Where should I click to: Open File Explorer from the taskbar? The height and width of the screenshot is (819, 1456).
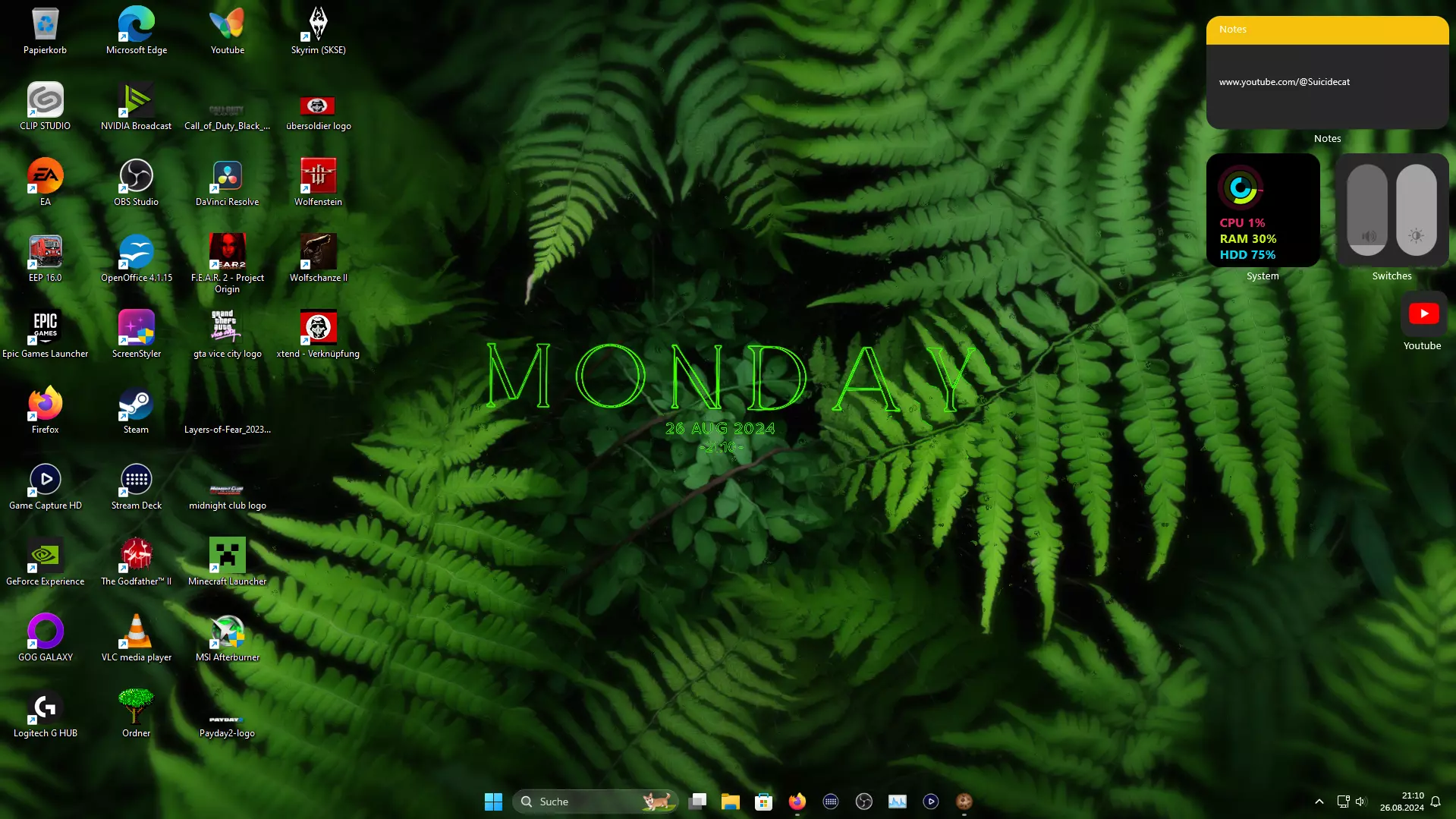click(x=731, y=802)
